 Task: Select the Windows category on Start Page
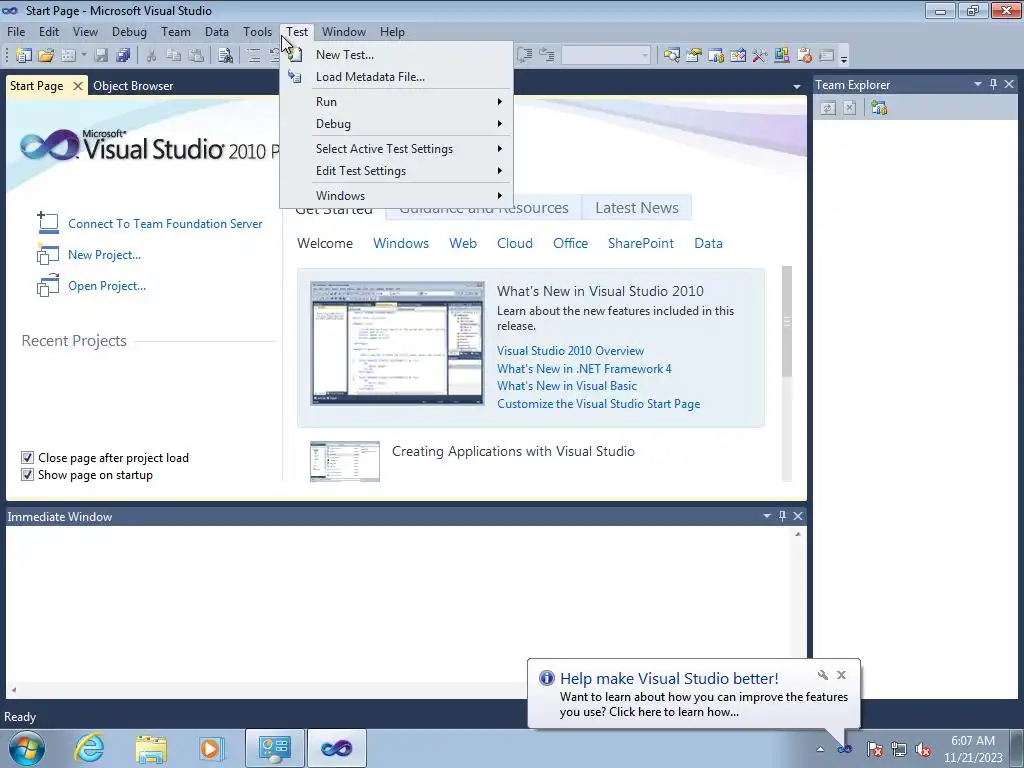tap(401, 244)
